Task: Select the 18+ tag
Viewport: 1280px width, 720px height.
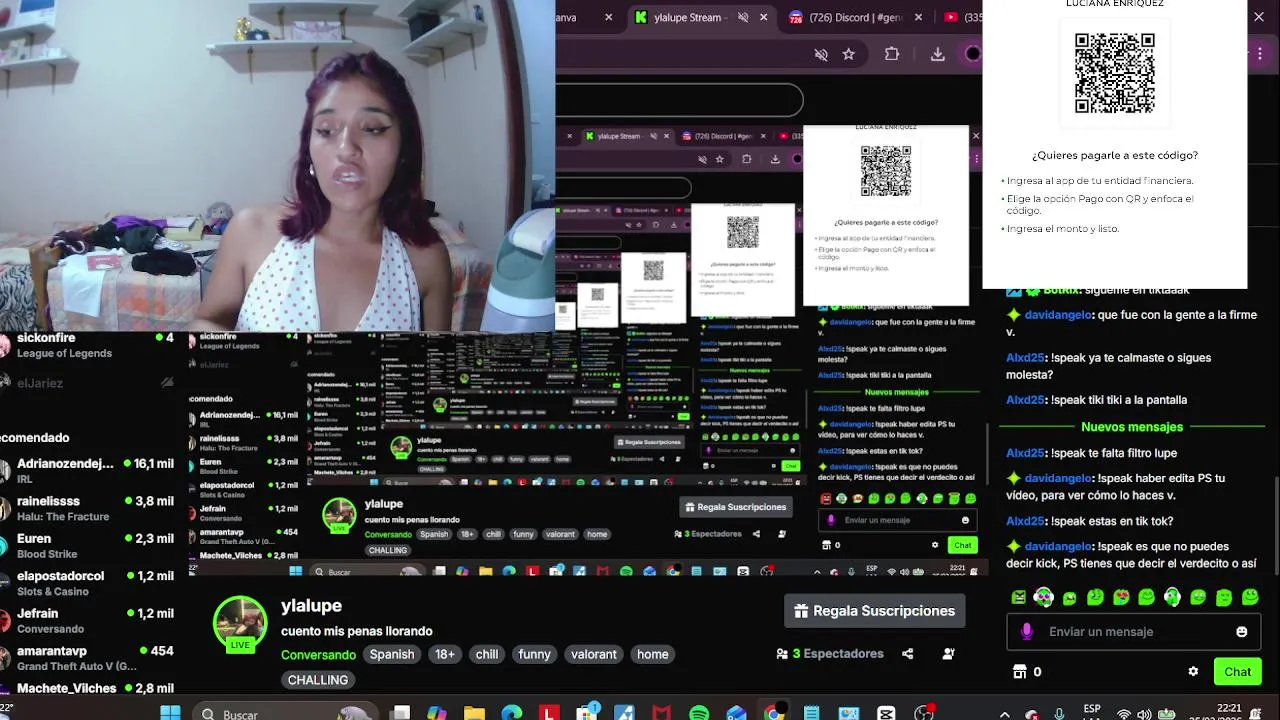Action: point(445,654)
